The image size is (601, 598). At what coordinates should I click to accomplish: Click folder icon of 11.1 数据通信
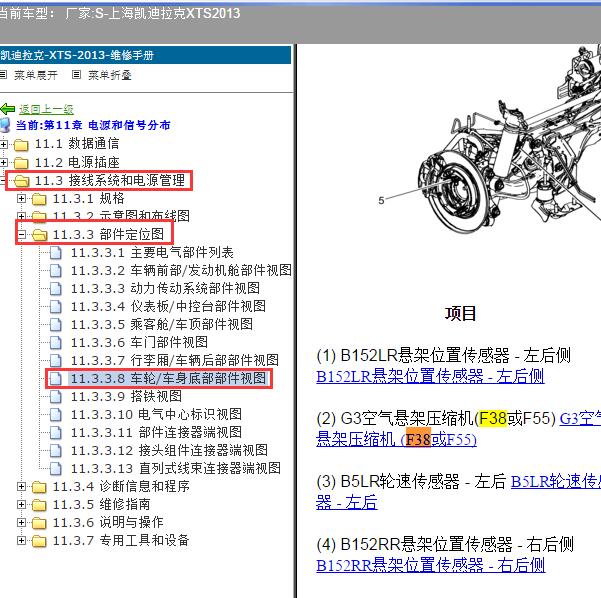tap(21, 145)
